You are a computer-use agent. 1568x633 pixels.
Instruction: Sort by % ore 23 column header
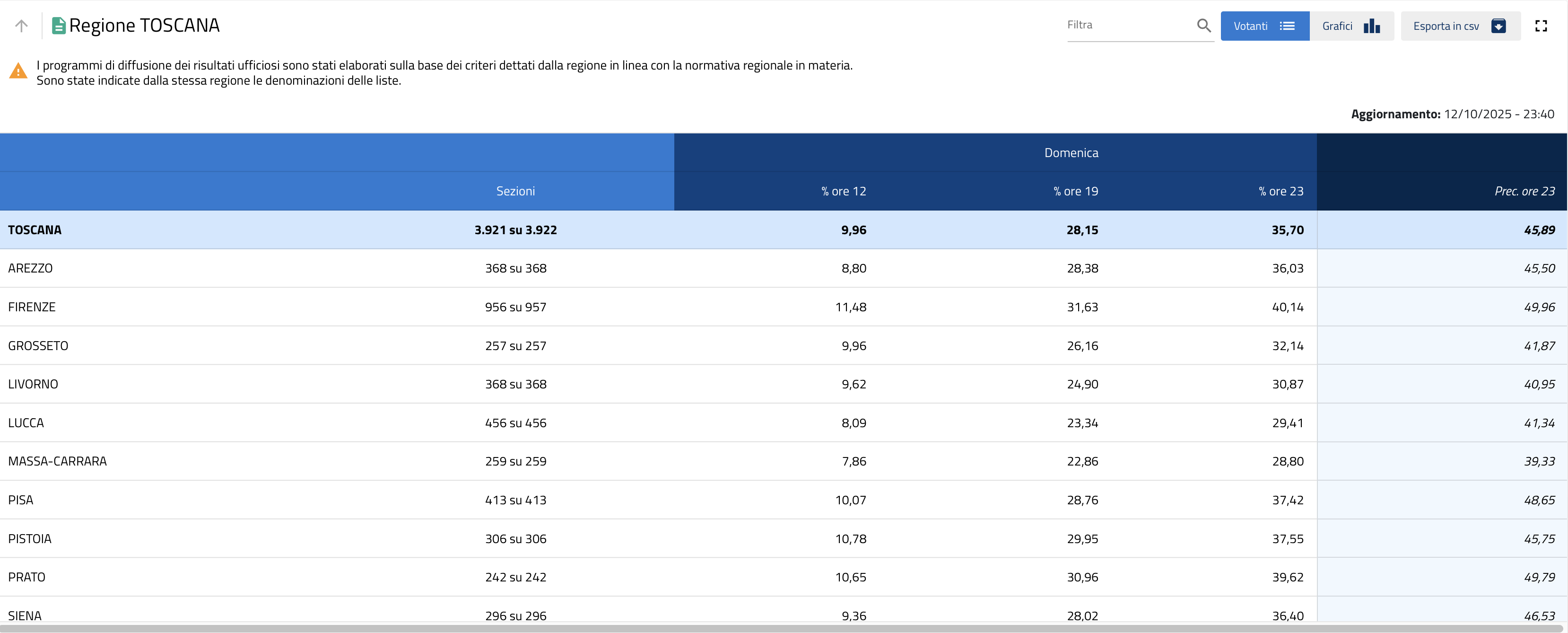coord(1281,191)
